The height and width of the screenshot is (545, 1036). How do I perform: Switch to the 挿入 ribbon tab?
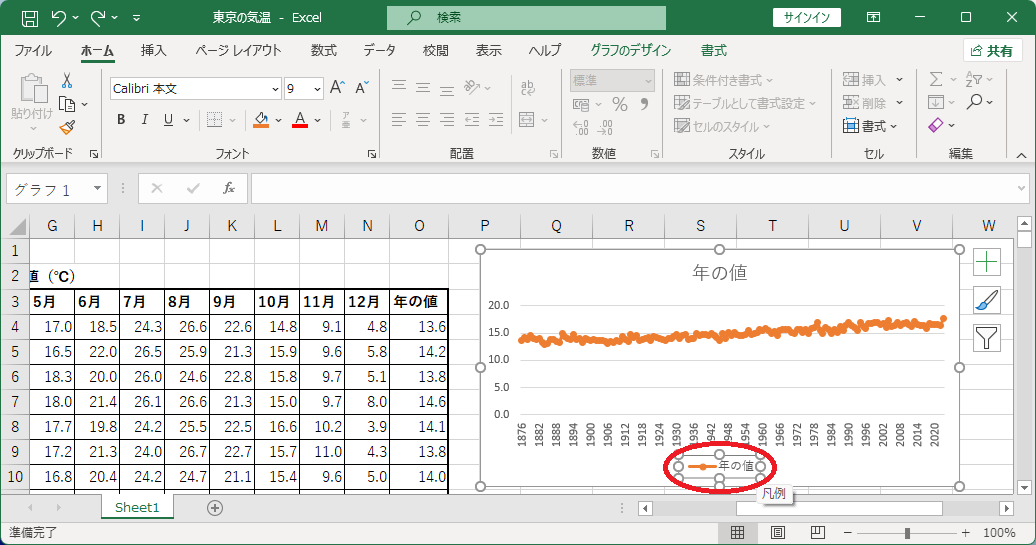(x=153, y=50)
